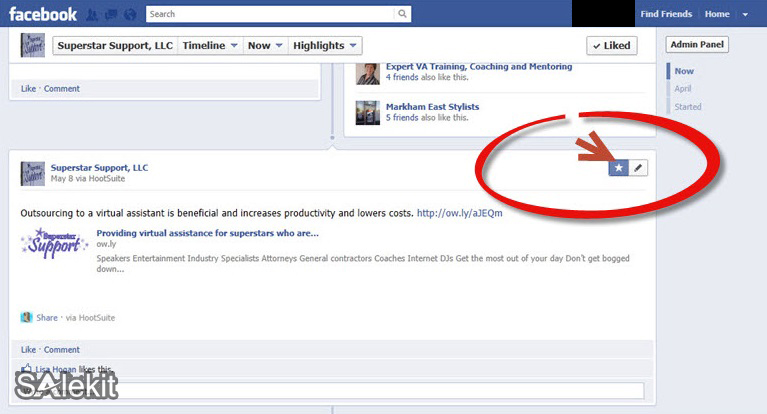Click the pencil edit icon on post
The width and height of the screenshot is (767, 414).
point(638,168)
